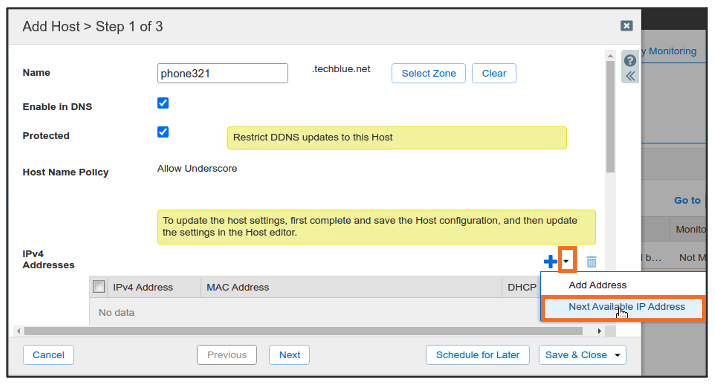Collapse the side panel with double chevron icon

630,76
